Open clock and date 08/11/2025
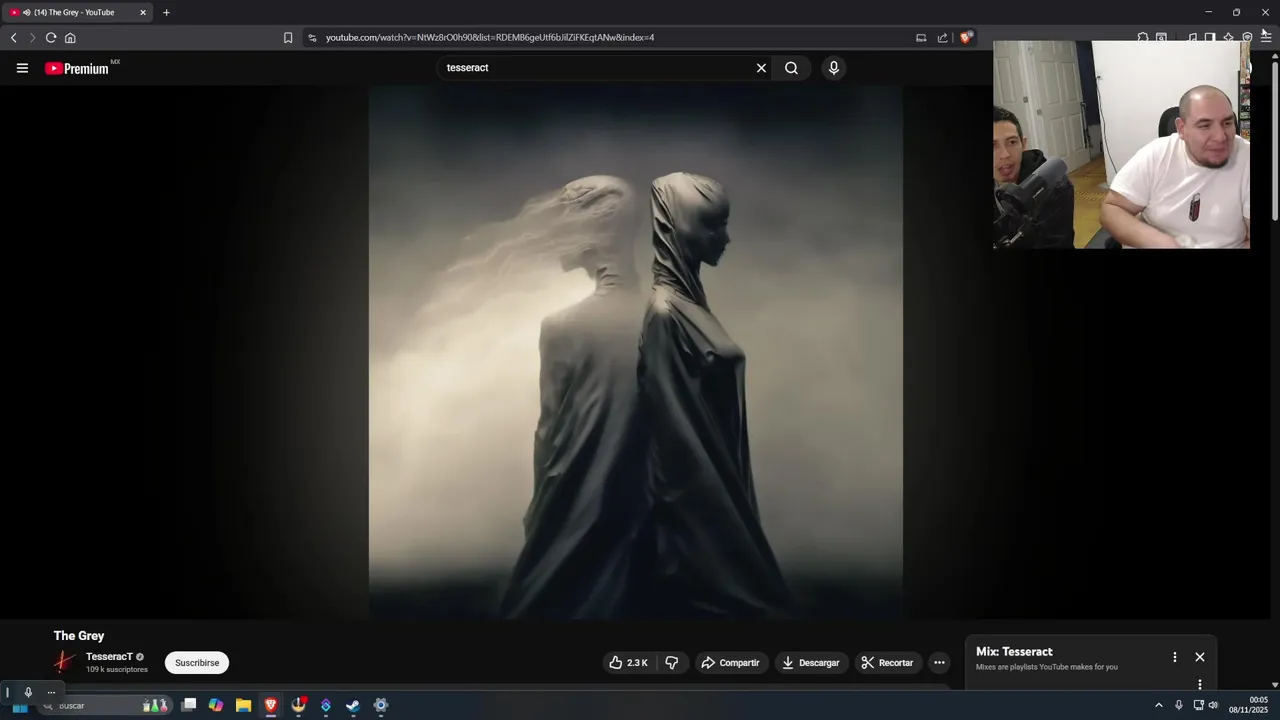This screenshot has height=720, width=1280. click(1249, 705)
